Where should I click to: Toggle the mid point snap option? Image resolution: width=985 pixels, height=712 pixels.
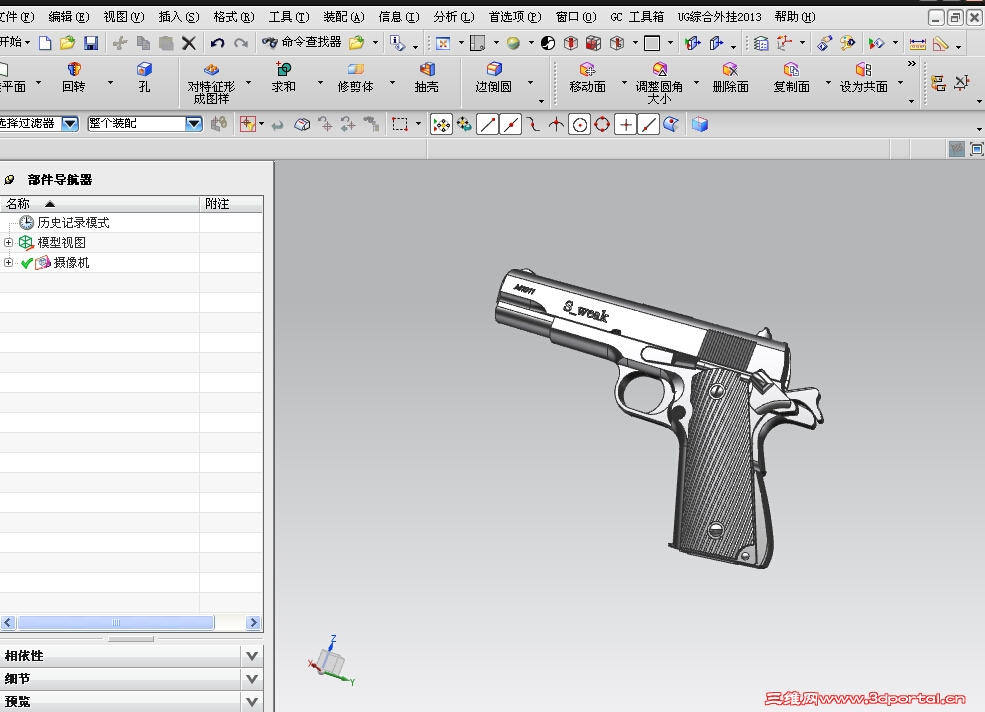tap(511, 124)
